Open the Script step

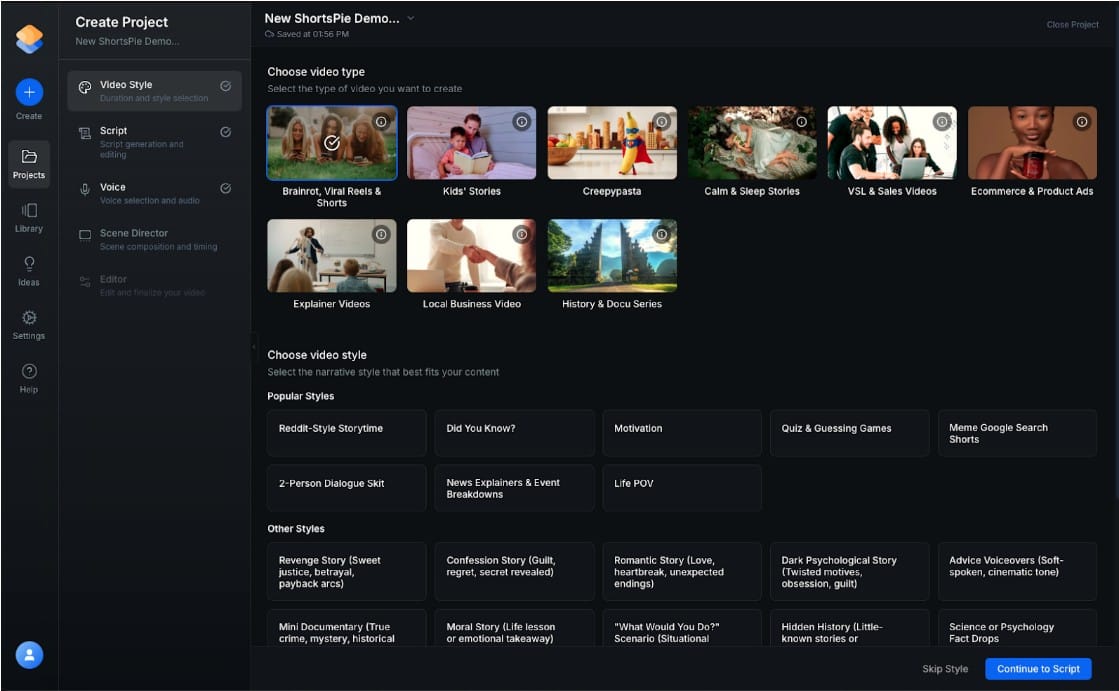click(154, 142)
